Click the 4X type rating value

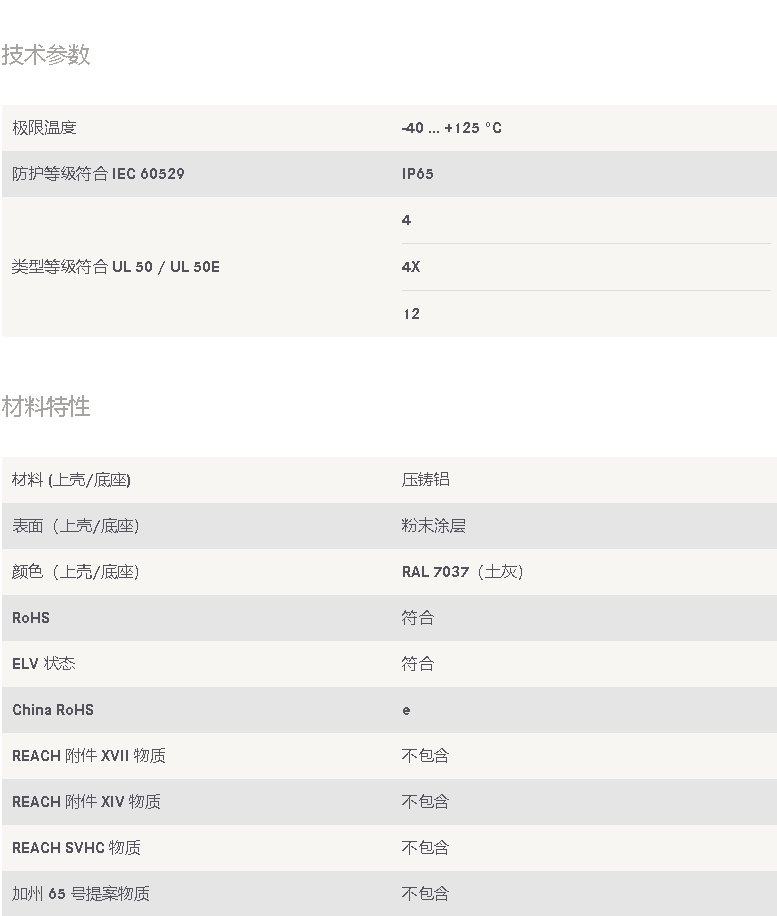coord(411,267)
